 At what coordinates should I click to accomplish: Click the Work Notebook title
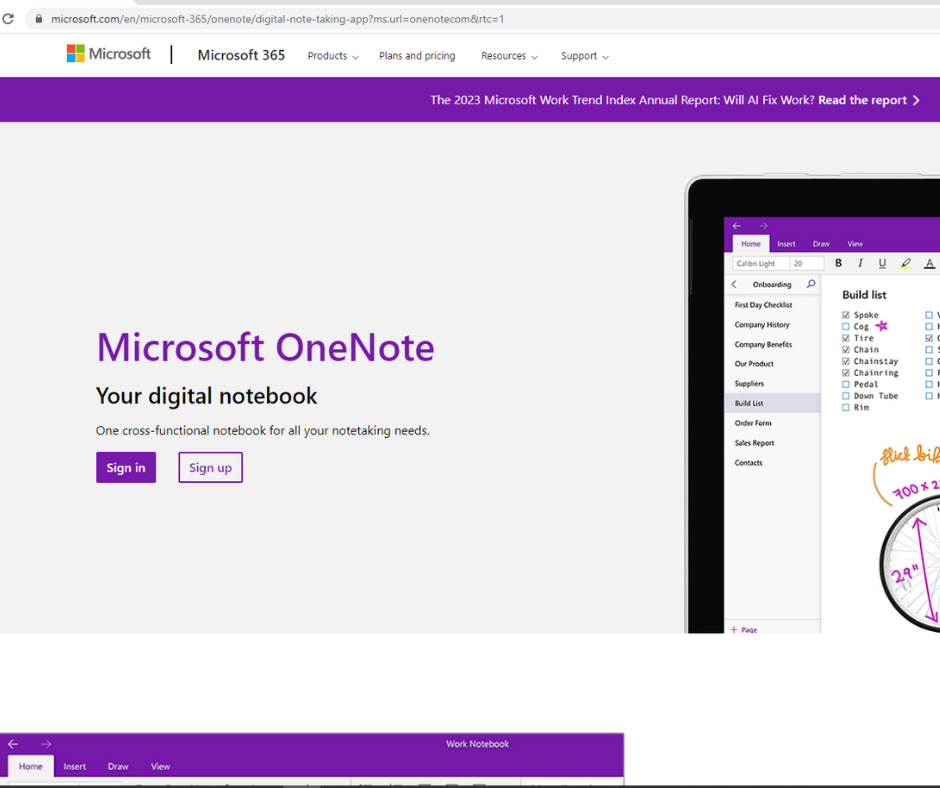[477, 744]
